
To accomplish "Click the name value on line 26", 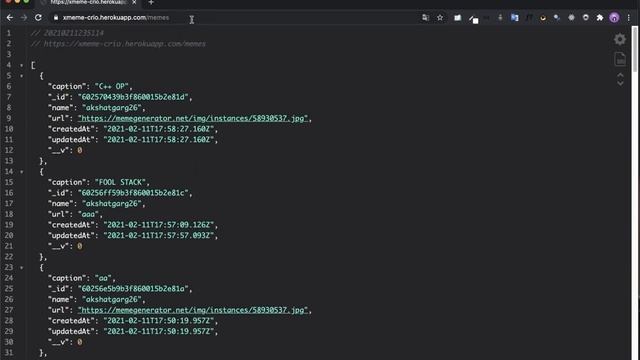I will click(x=112, y=300).
